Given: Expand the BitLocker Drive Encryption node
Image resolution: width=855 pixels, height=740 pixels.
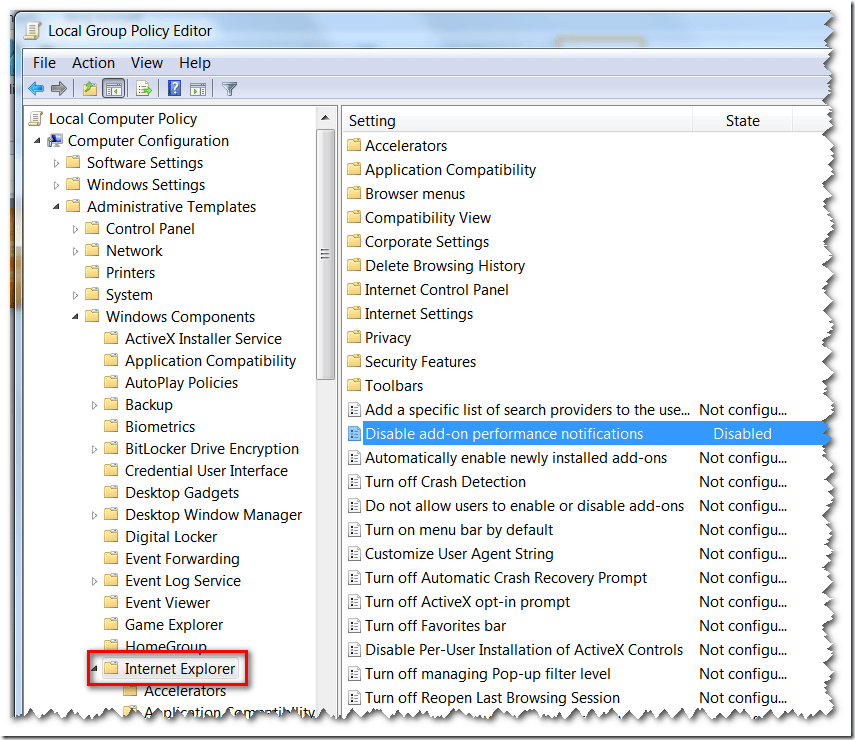Looking at the screenshot, I should coord(95,449).
